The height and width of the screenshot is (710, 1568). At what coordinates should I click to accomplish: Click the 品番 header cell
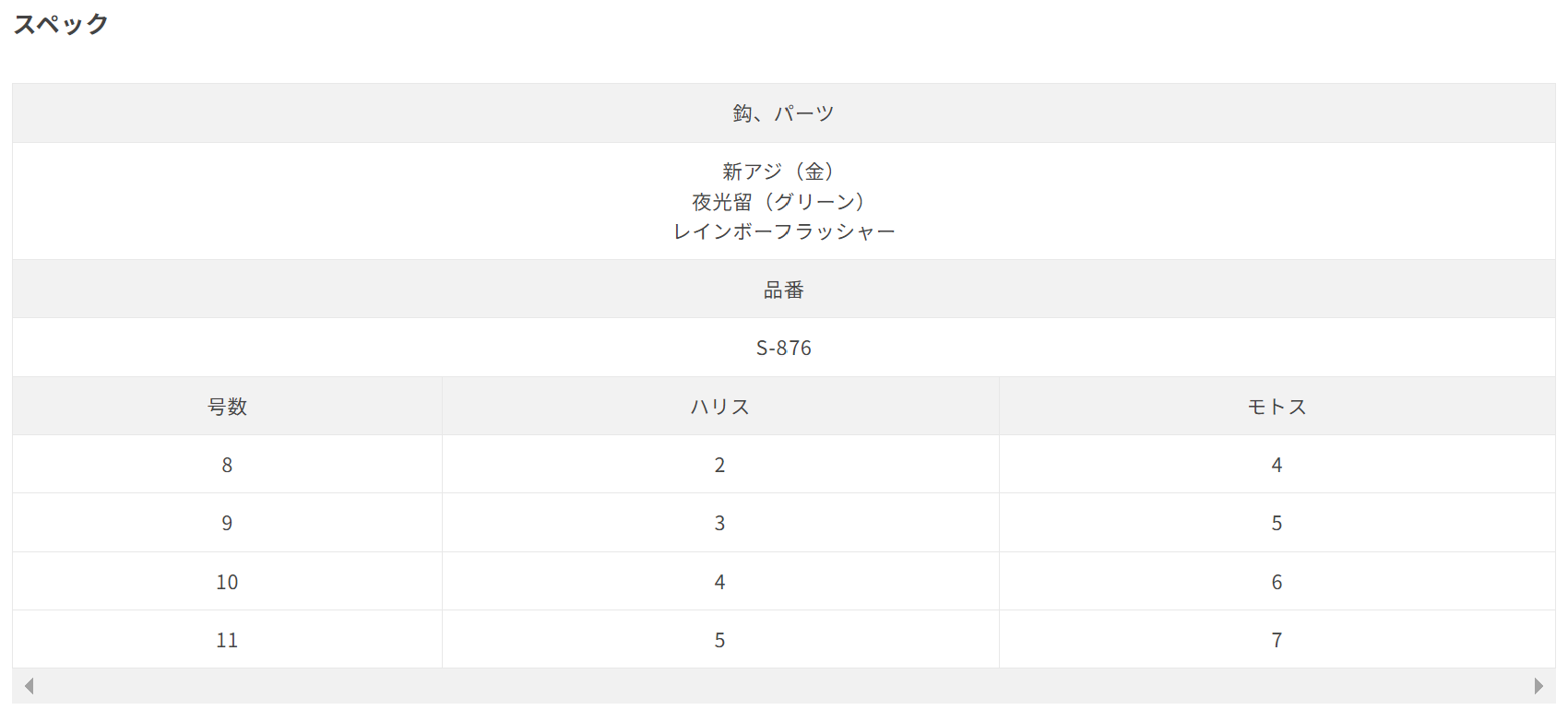tap(784, 290)
